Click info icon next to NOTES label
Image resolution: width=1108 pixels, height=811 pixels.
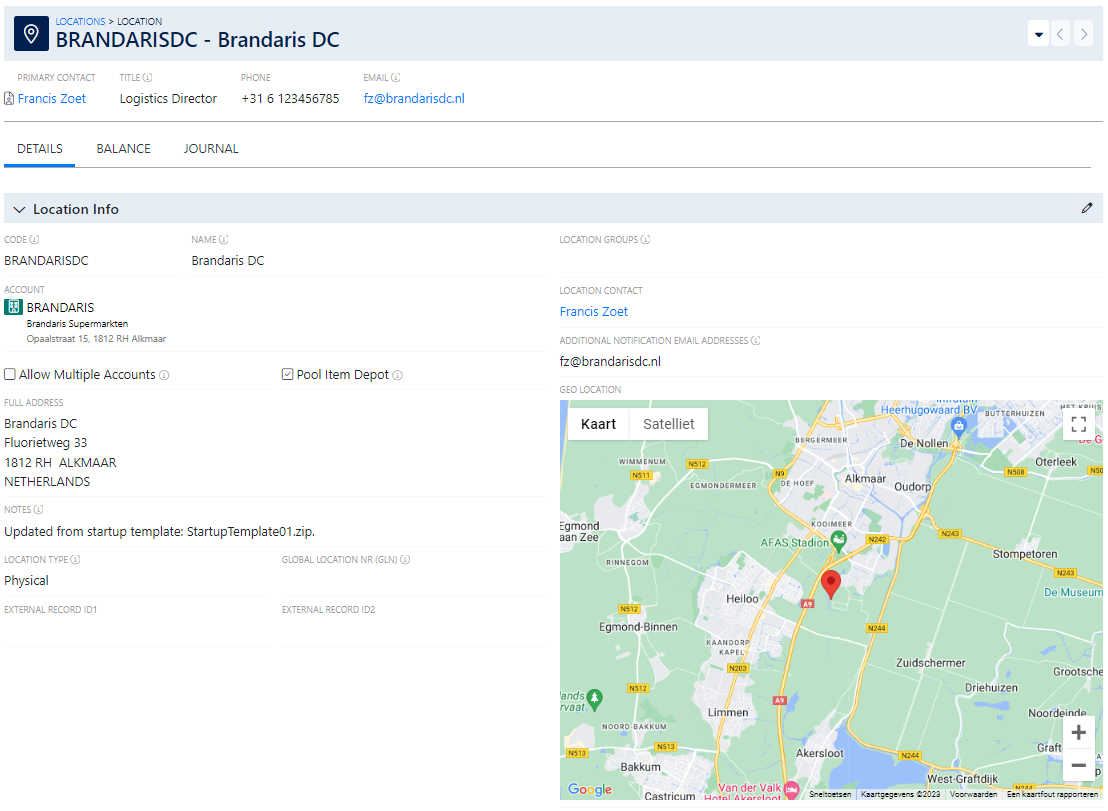[x=38, y=509]
